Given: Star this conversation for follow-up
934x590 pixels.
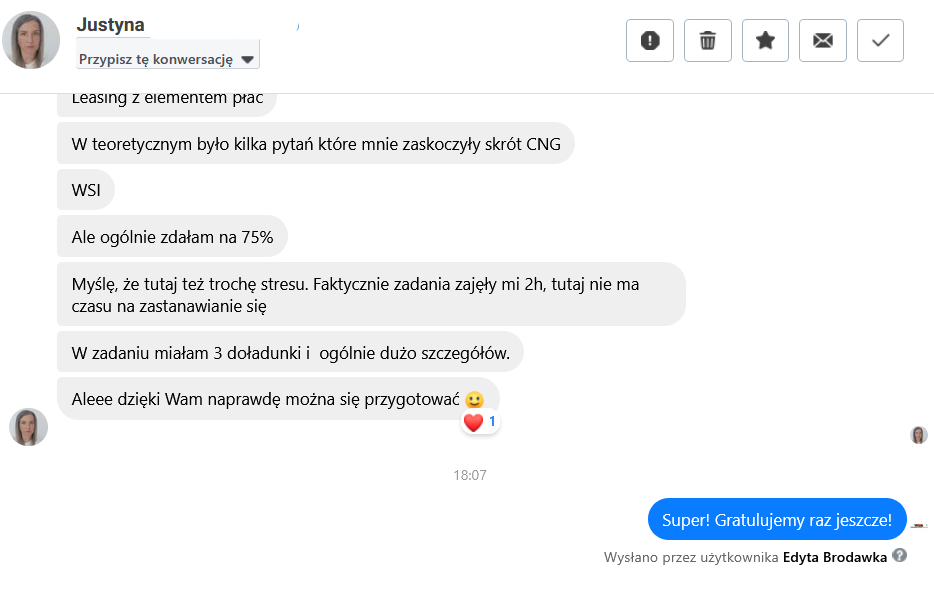Looking at the screenshot, I should tap(765, 40).
